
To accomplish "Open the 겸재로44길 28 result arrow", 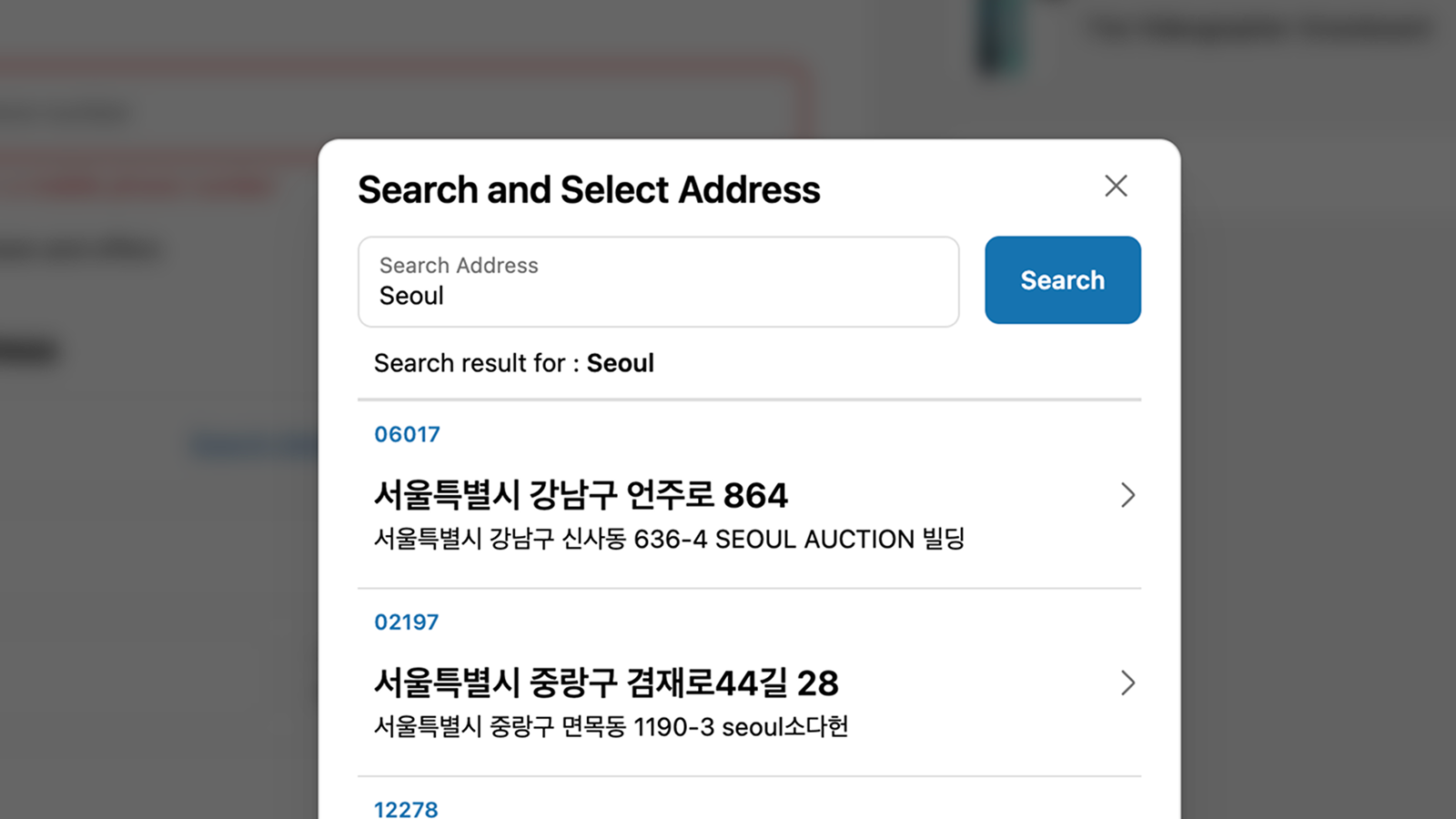I will (x=1127, y=683).
